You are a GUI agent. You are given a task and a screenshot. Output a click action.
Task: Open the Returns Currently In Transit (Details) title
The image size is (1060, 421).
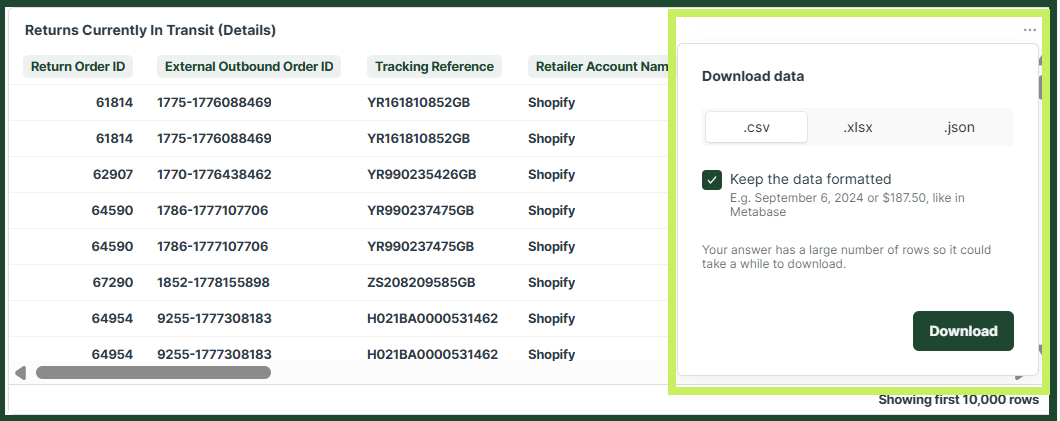(x=150, y=30)
